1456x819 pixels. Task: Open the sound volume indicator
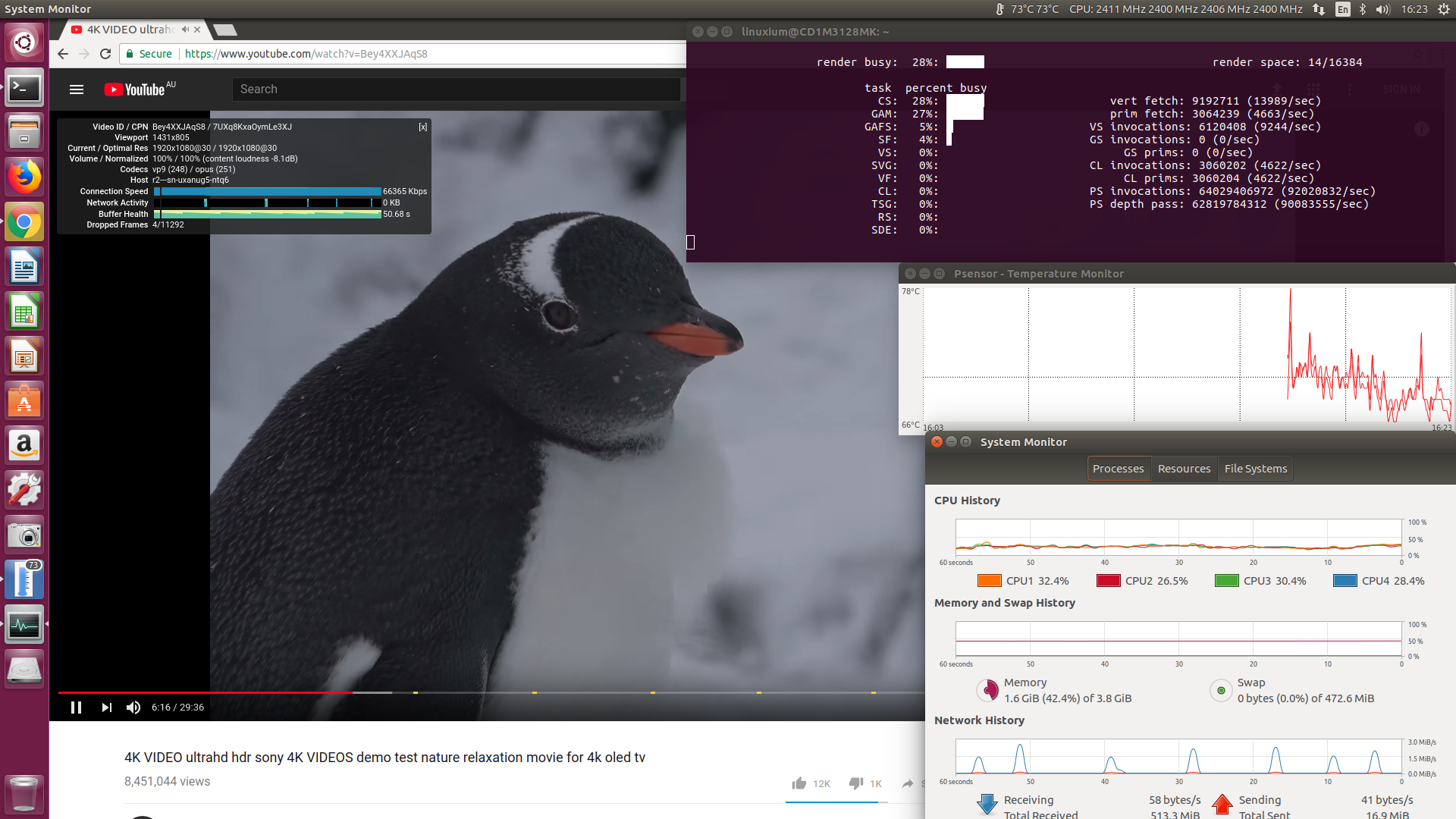pos(1382,9)
